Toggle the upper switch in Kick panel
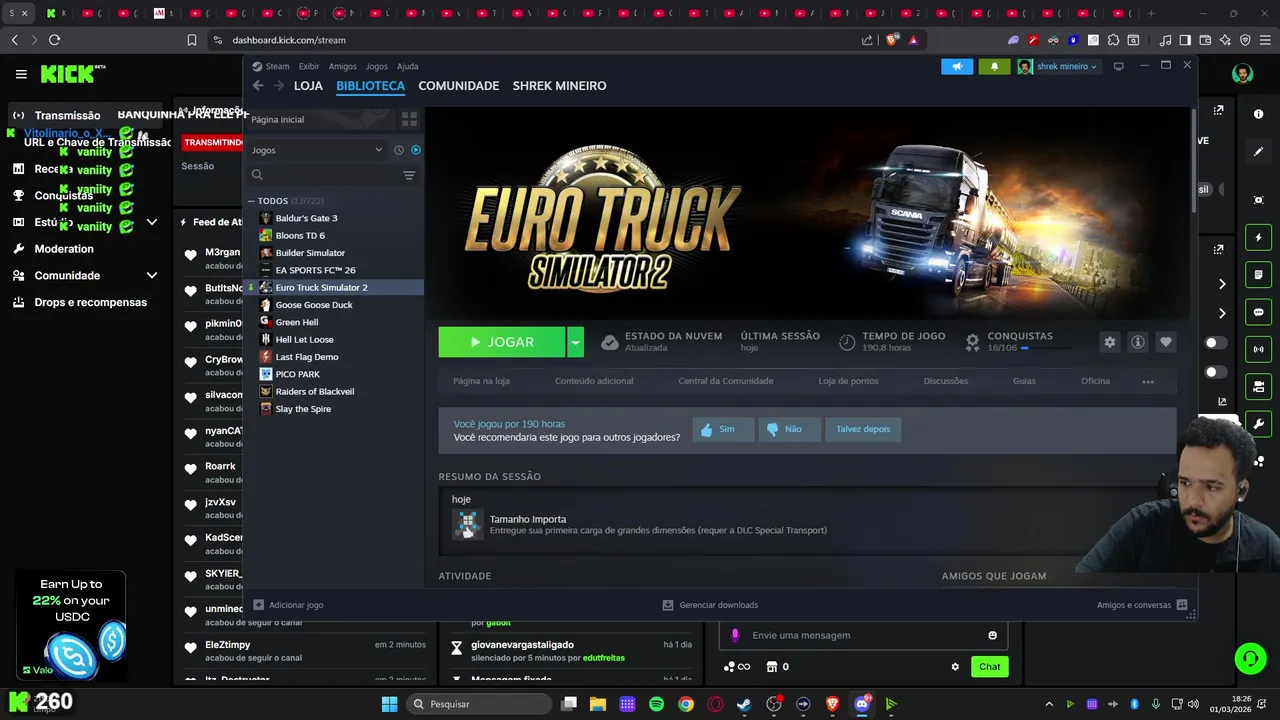 click(1216, 343)
